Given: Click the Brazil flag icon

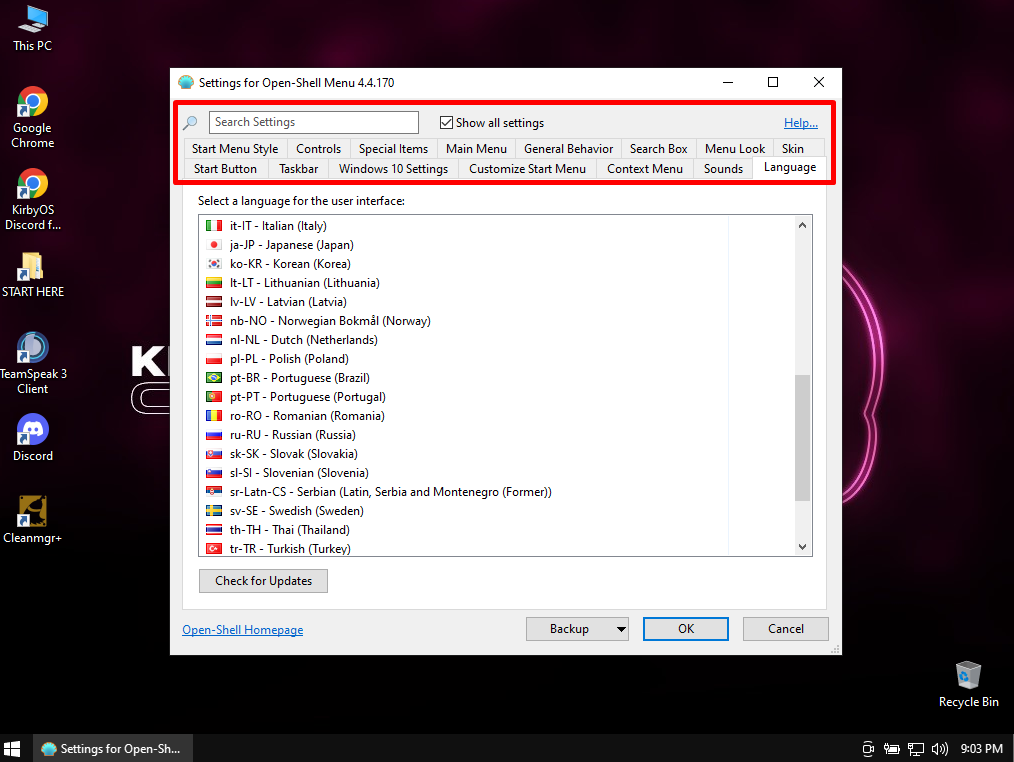Looking at the screenshot, I should pyautogui.click(x=214, y=378).
